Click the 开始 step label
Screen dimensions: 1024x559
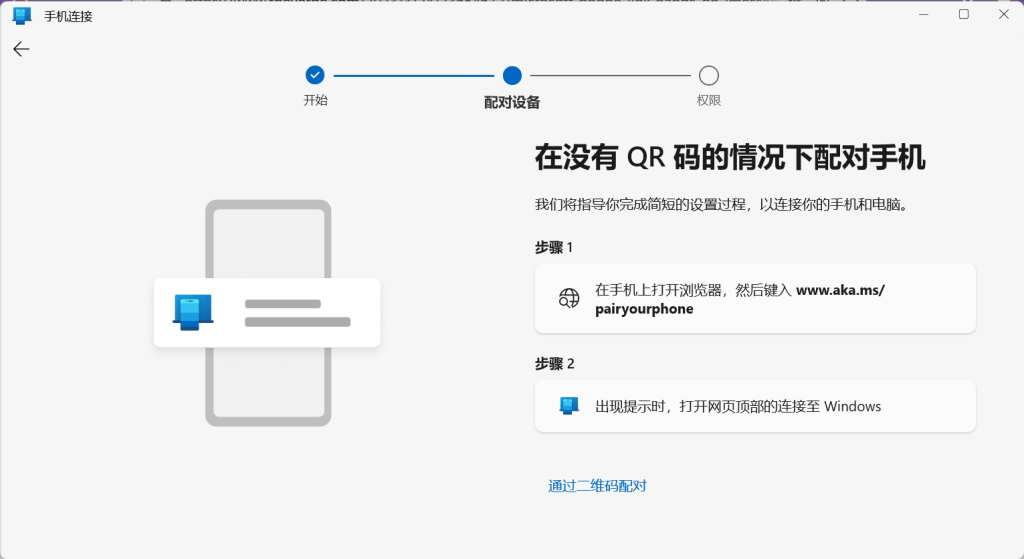tap(315, 100)
